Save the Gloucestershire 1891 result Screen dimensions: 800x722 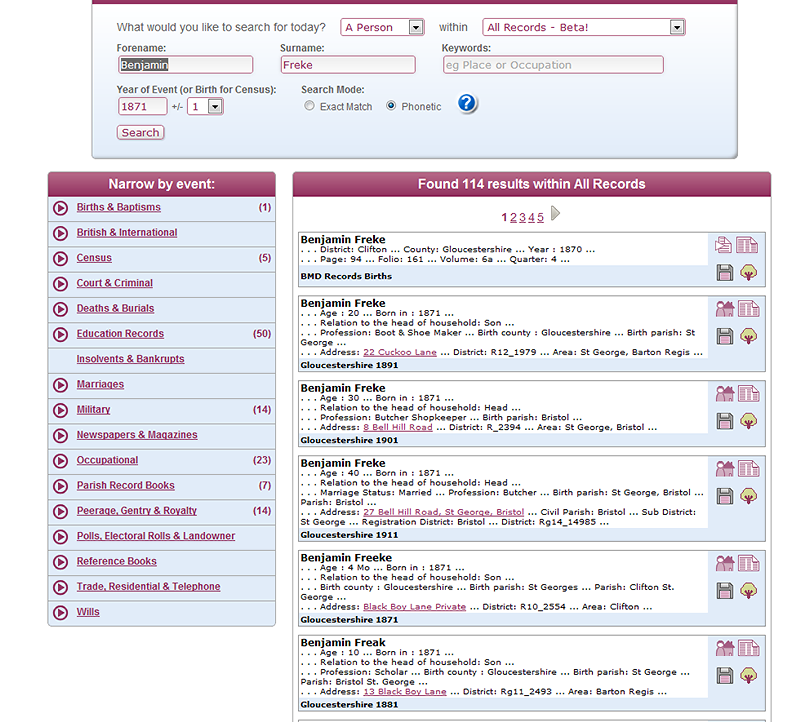(724, 336)
